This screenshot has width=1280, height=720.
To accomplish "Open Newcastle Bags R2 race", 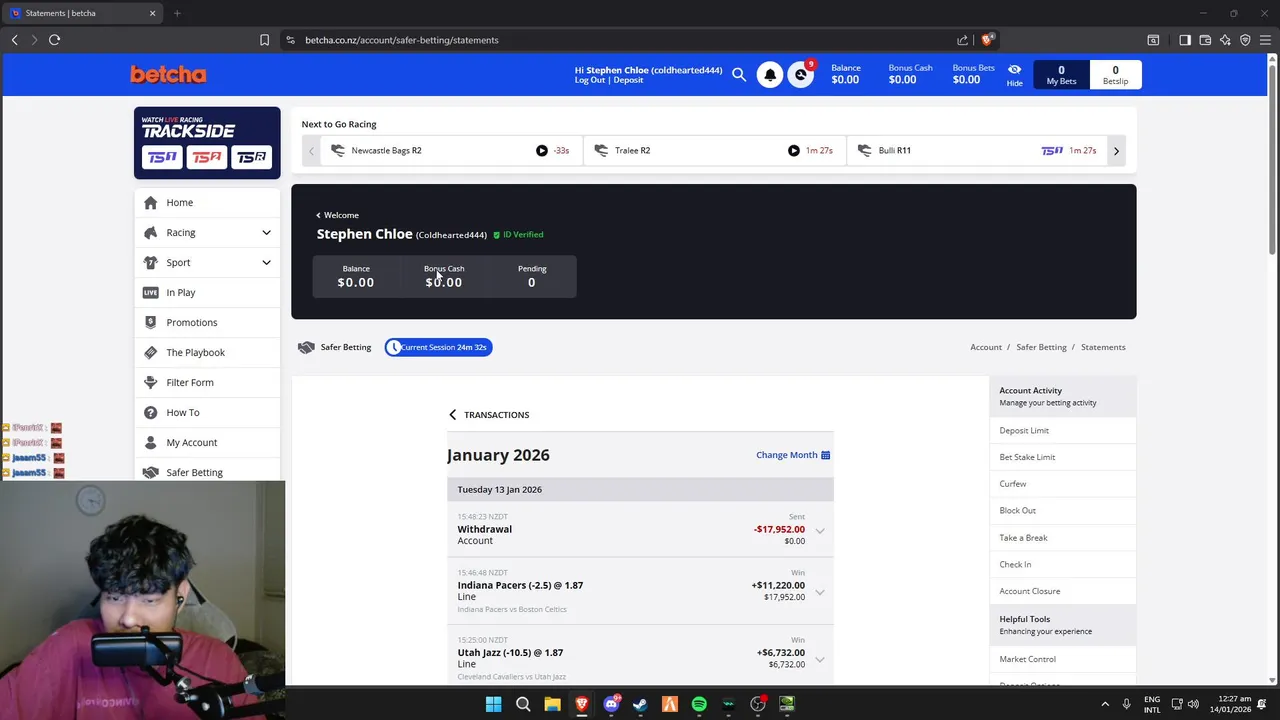I will (x=450, y=150).
